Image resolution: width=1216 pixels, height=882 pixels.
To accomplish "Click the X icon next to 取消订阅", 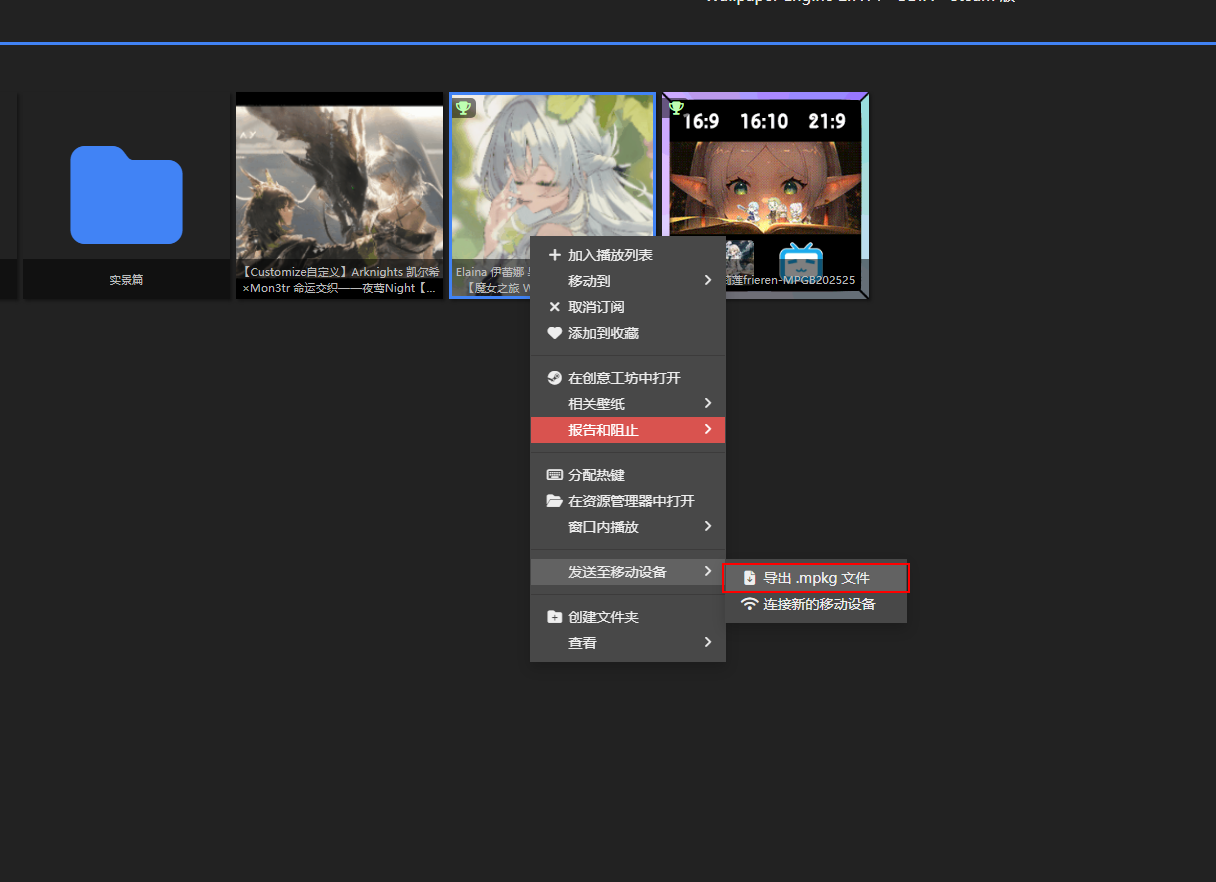I will (x=554, y=307).
